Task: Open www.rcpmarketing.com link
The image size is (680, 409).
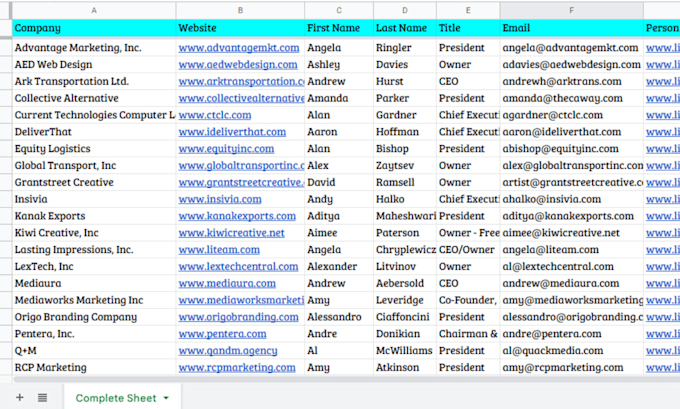Action: pyautogui.click(x=237, y=367)
